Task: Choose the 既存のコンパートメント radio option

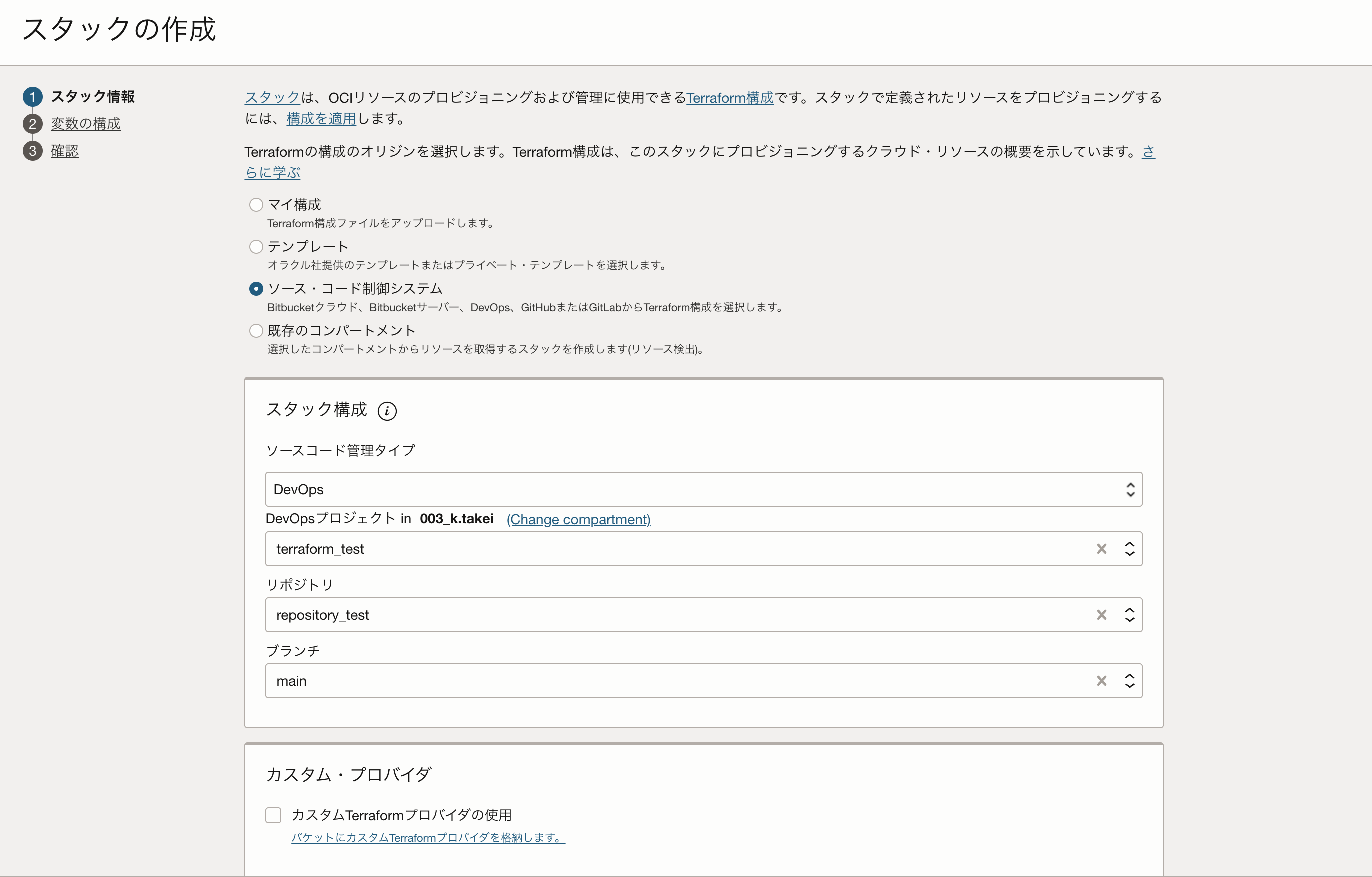Action: pos(256,331)
